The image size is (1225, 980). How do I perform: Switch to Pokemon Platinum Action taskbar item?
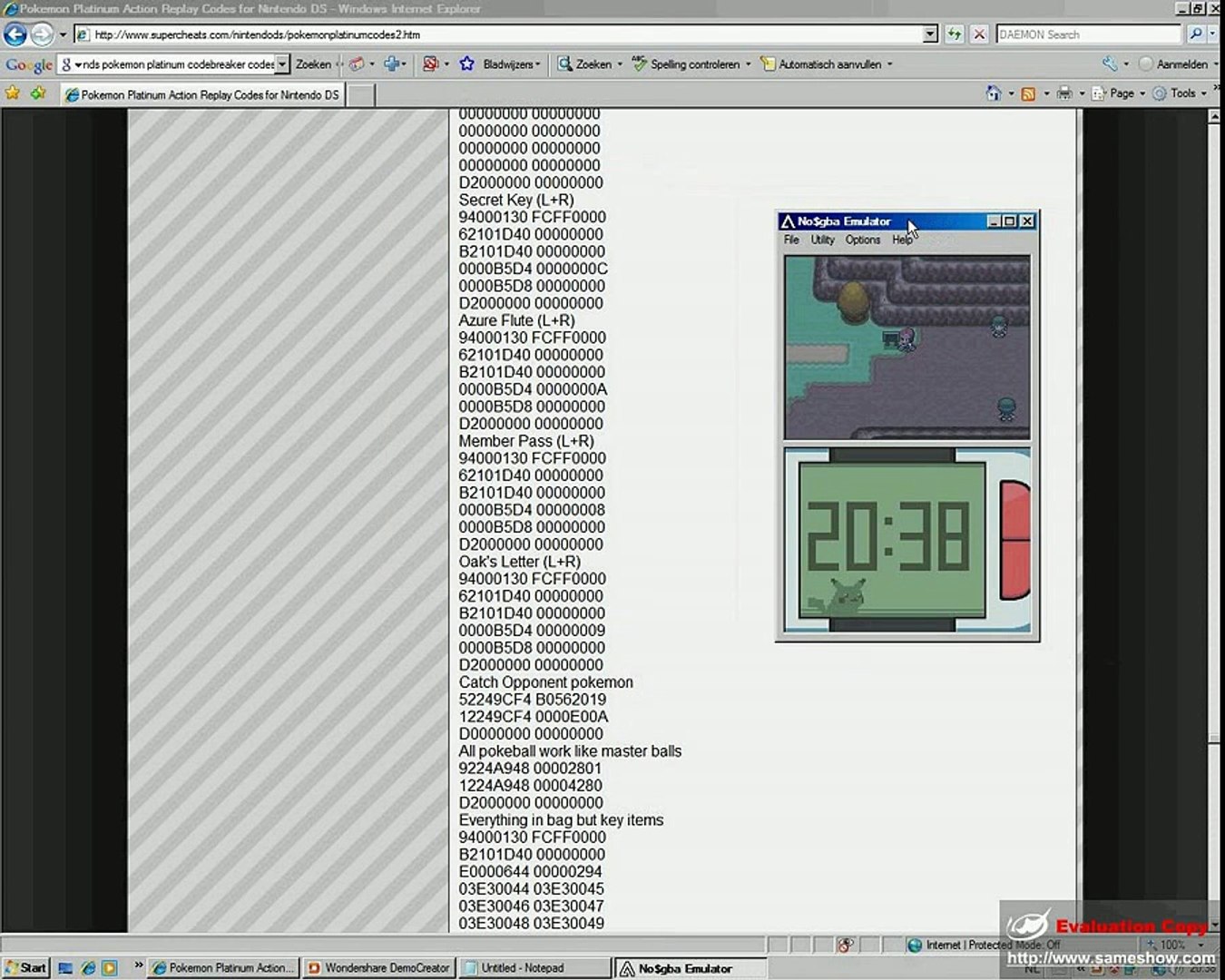pyautogui.click(x=222, y=968)
